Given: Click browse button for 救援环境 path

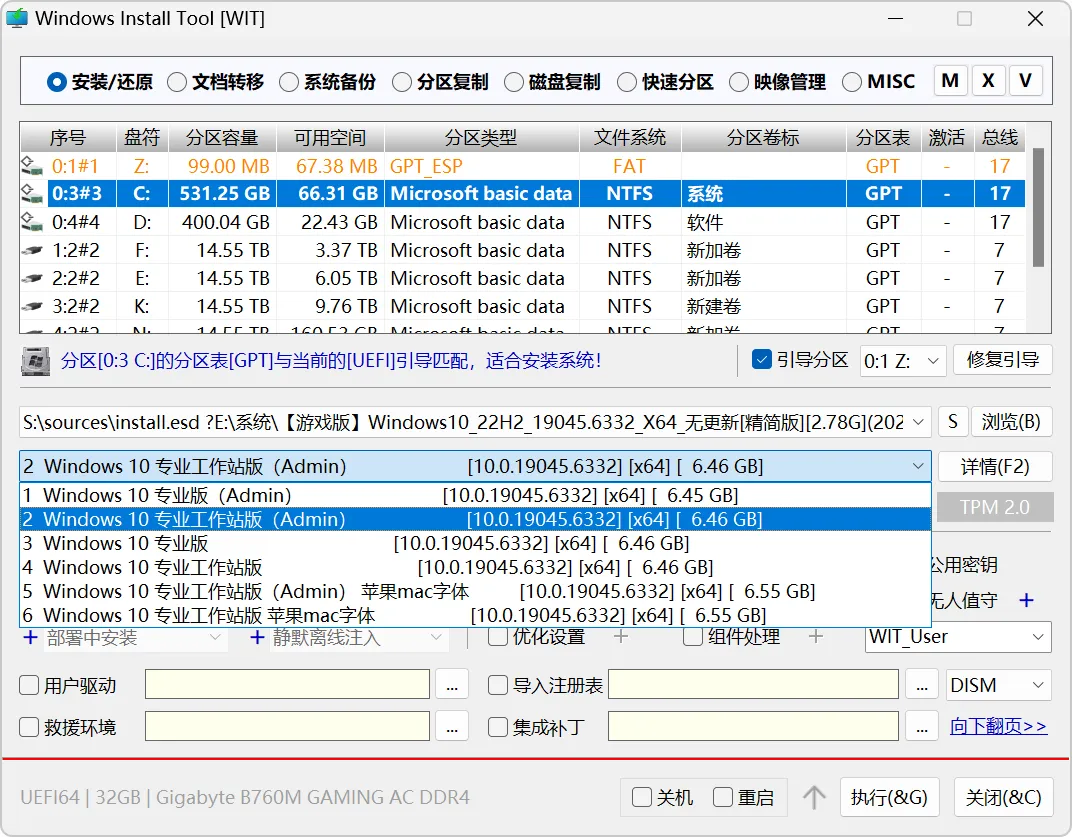Looking at the screenshot, I should [x=452, y=726].
